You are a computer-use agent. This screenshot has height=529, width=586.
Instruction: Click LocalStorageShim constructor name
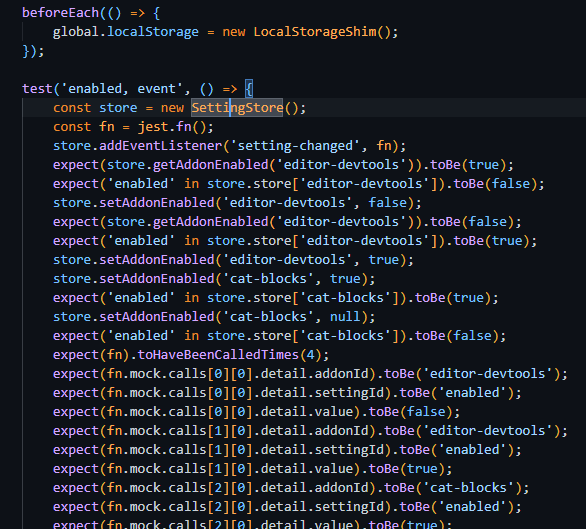pyautogui.click(x=315, y=32)
